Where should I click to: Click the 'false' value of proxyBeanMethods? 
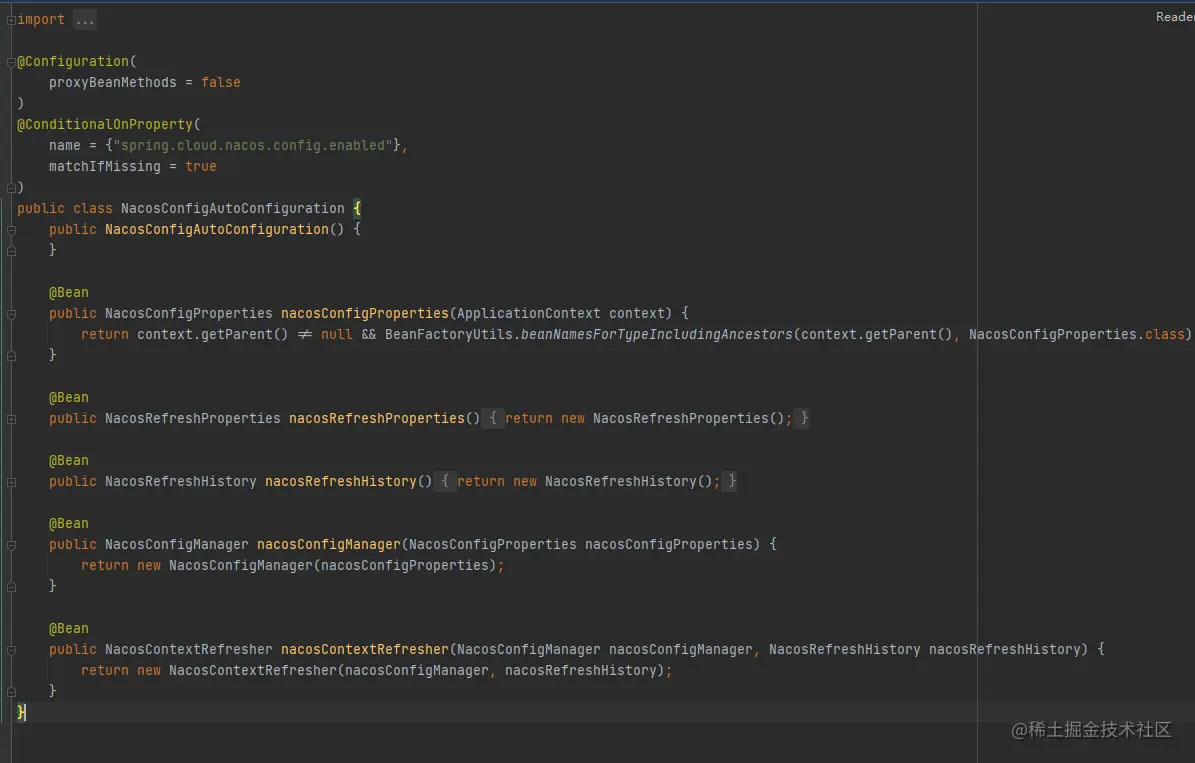pos(221,82)
